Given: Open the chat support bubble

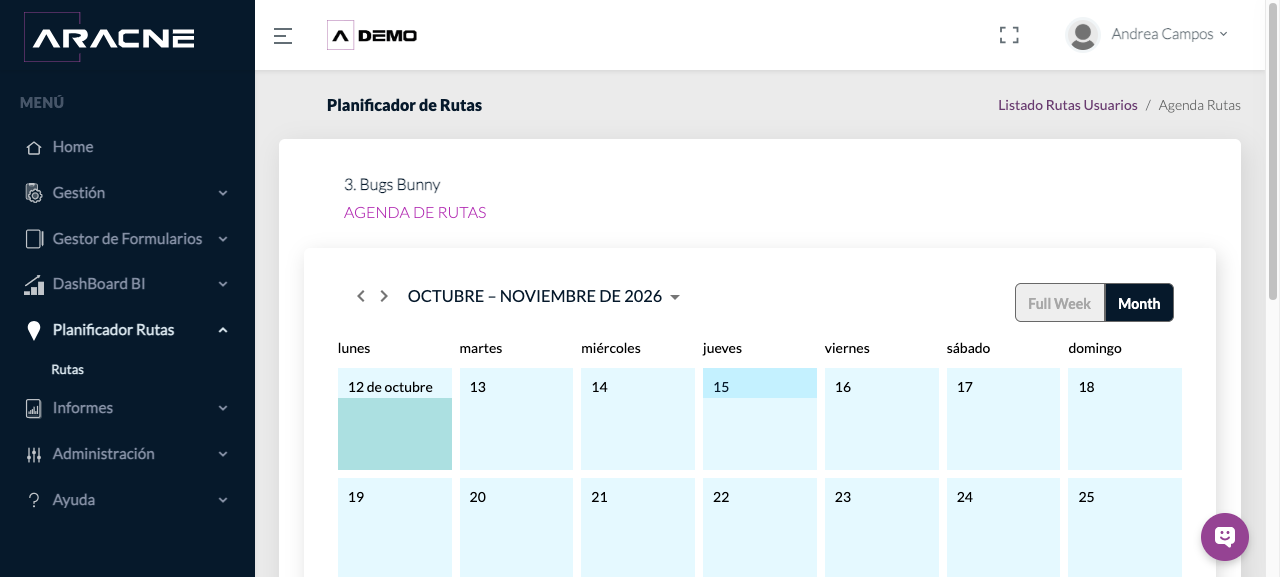Looking at the screenshot, I should tap(1225, 537).
